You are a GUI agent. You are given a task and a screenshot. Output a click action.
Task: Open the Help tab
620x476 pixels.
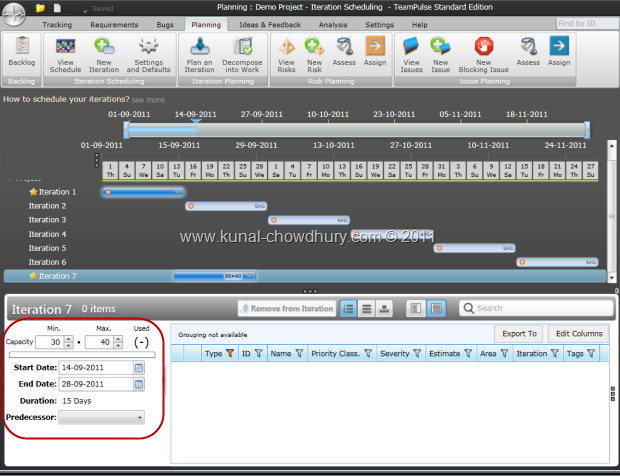[x=420, y=25]
